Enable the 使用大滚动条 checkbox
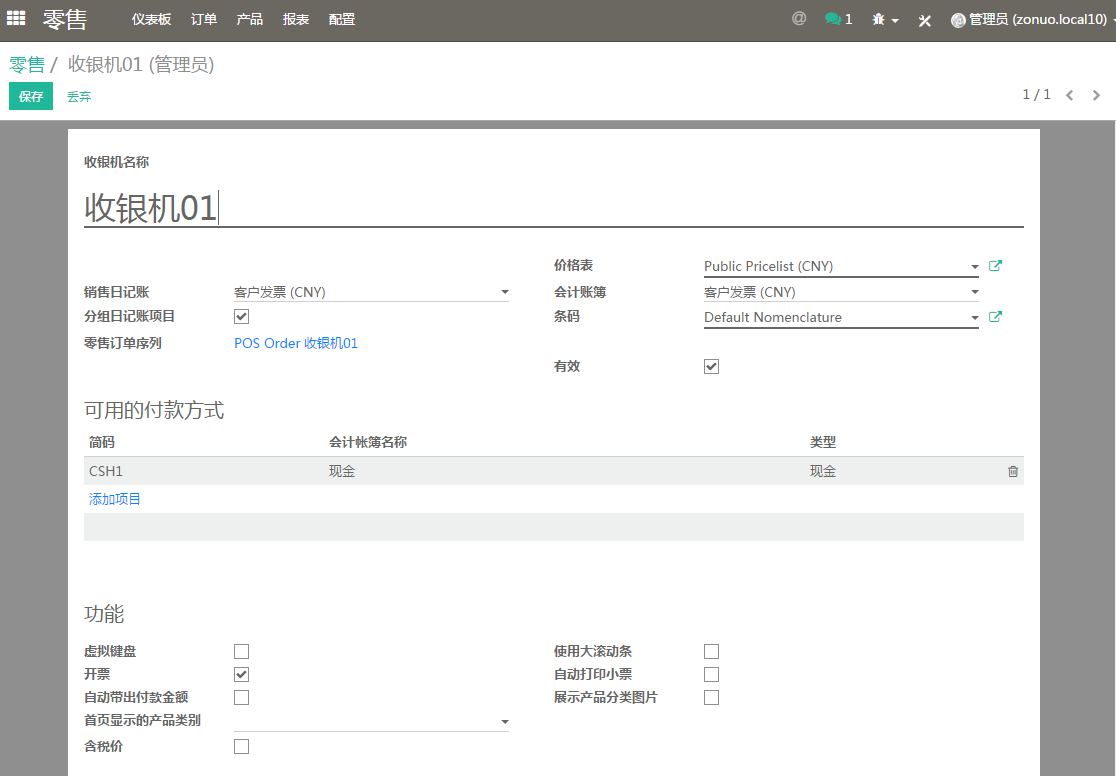This screenshot has width=1116, height=776. (x=711, y=651)
